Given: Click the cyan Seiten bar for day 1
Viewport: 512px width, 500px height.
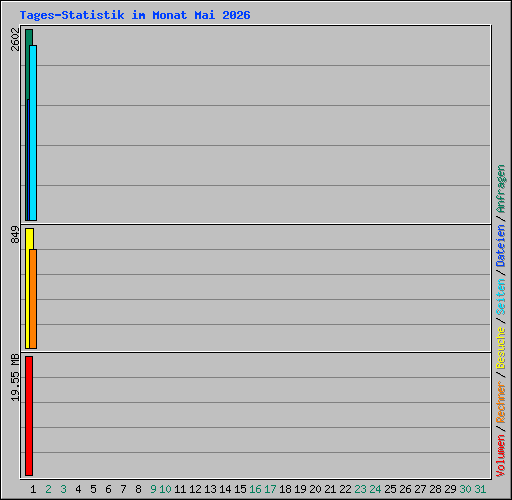Looking at the screenshot, I should pyautogui.click(x=33, y=133).
